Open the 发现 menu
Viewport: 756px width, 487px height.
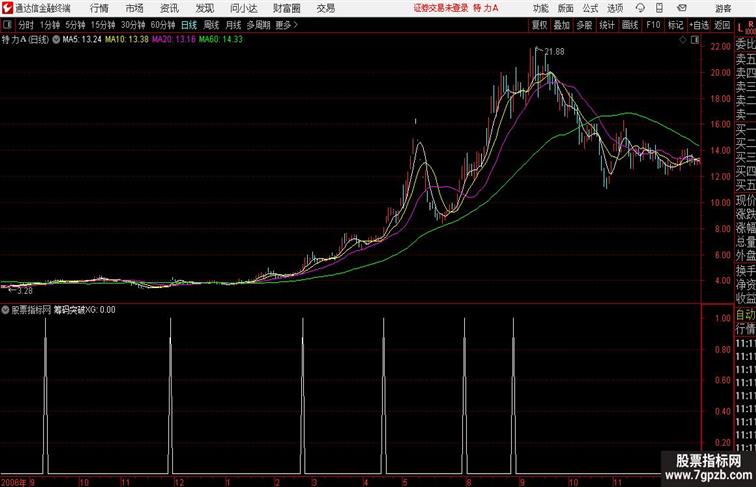204,8
